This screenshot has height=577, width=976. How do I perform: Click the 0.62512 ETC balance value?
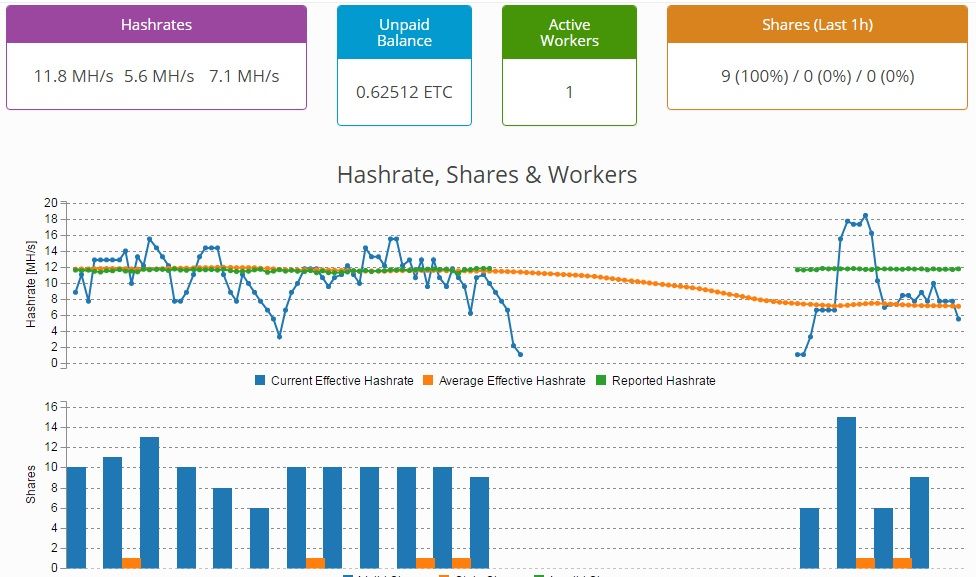click(x=405, y=92)
